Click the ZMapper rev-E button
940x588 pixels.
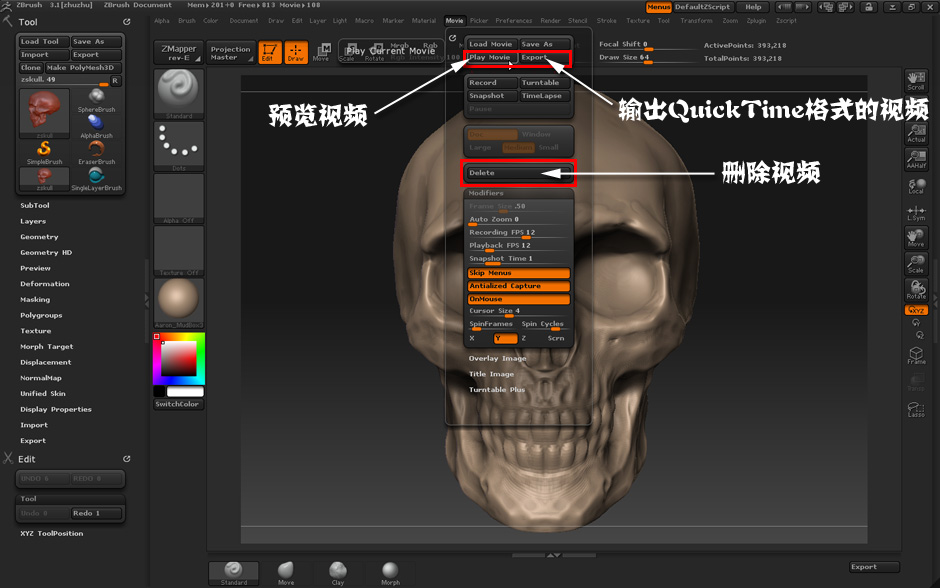pyautogui.click(x=179, y=52)
